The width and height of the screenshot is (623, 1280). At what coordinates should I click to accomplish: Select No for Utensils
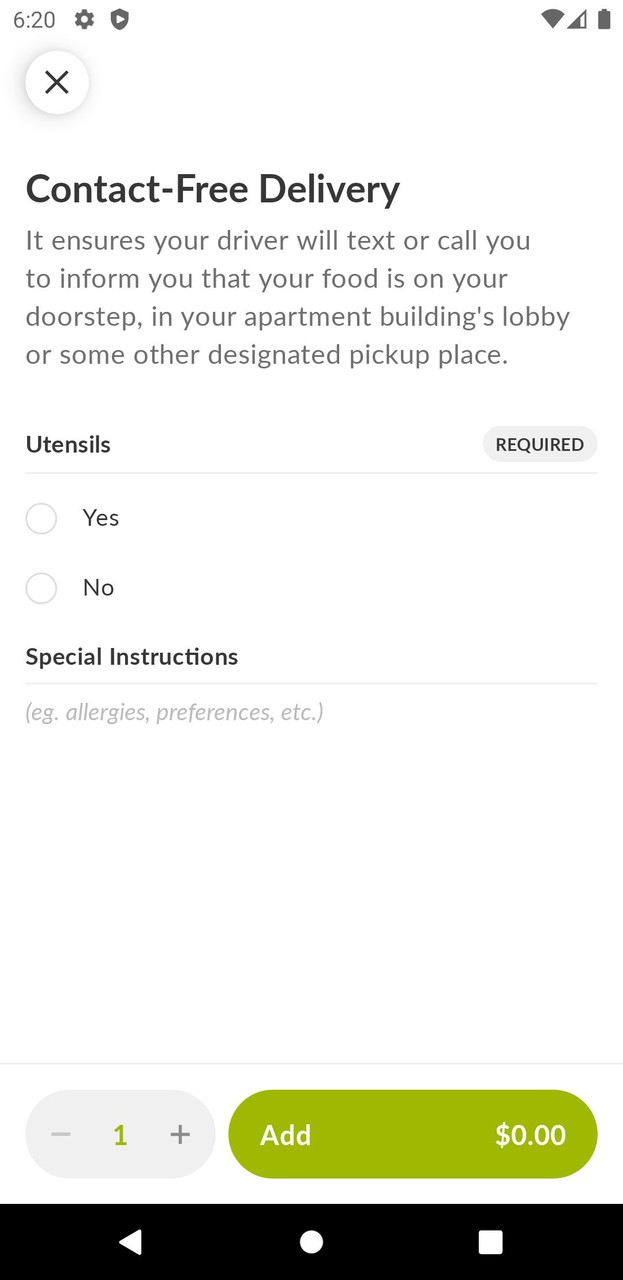(41, 589)
